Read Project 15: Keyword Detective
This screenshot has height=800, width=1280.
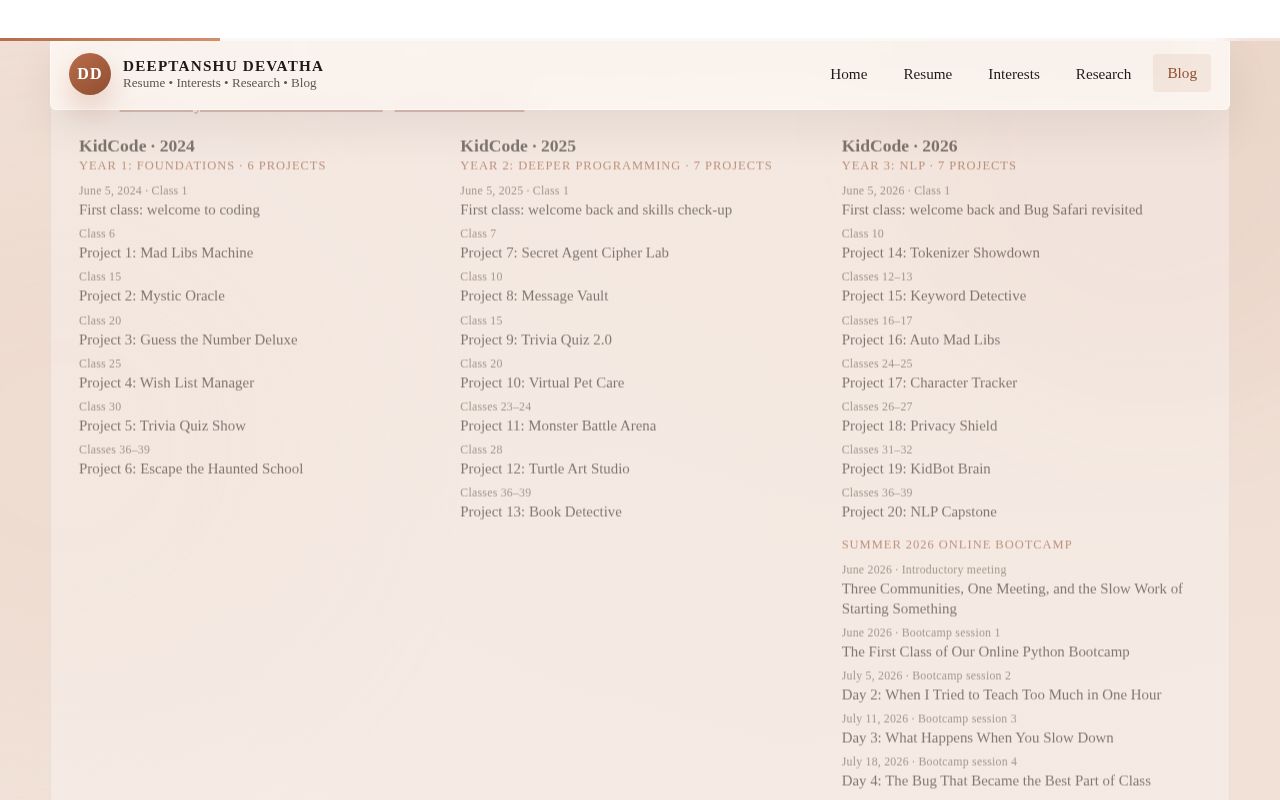point(934,296)
